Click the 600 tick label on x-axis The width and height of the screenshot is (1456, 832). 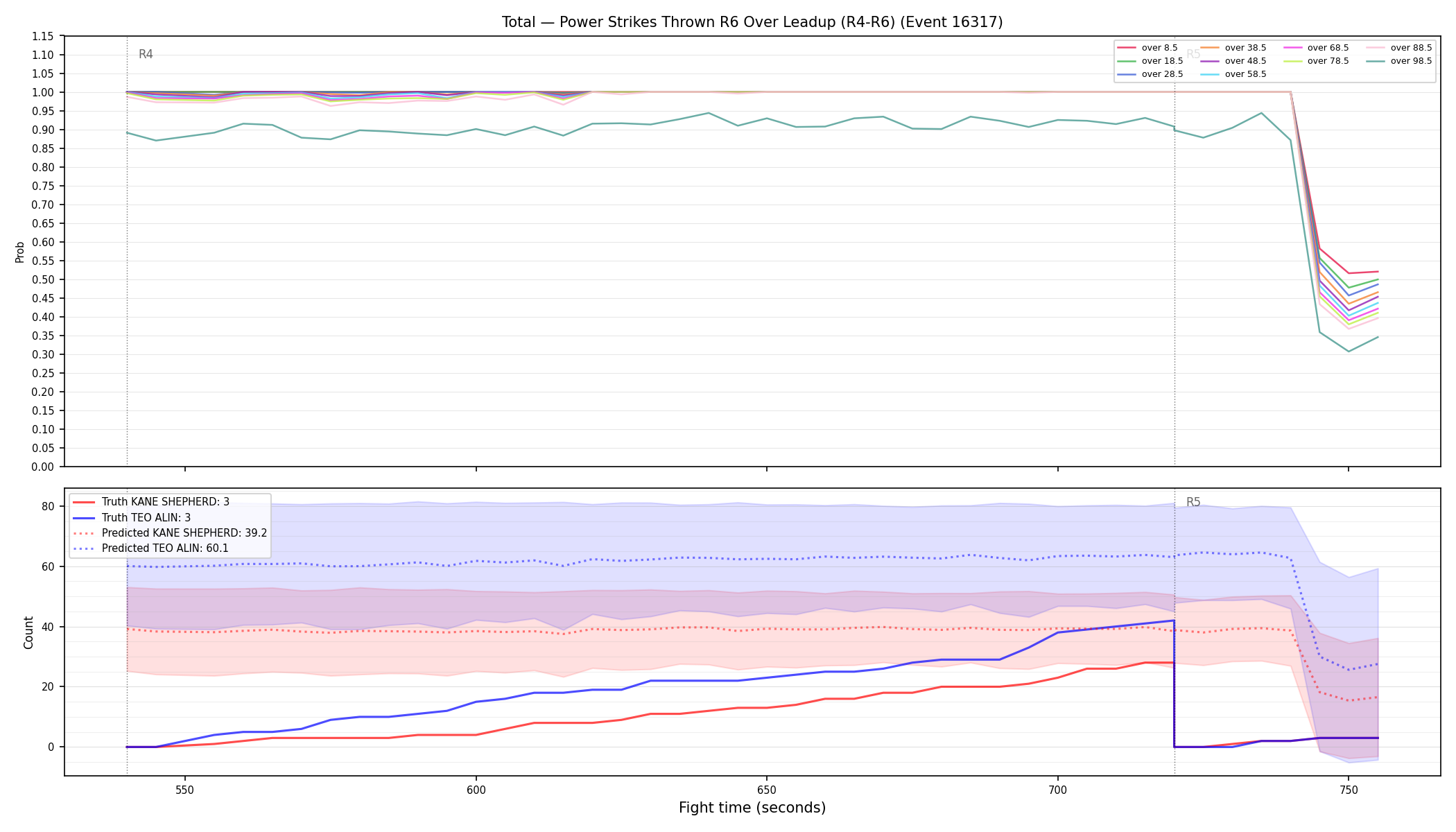[476, 790]
